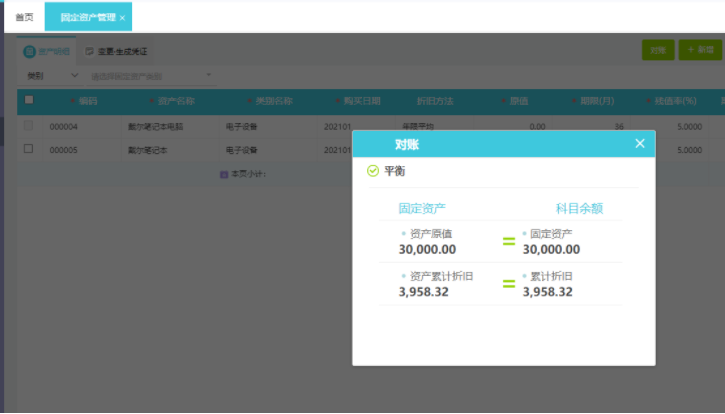The width and height of the screenshot is (725, 414).
Task: Click asset name 戴尔笔记本电脑
Action: point(155,126)
